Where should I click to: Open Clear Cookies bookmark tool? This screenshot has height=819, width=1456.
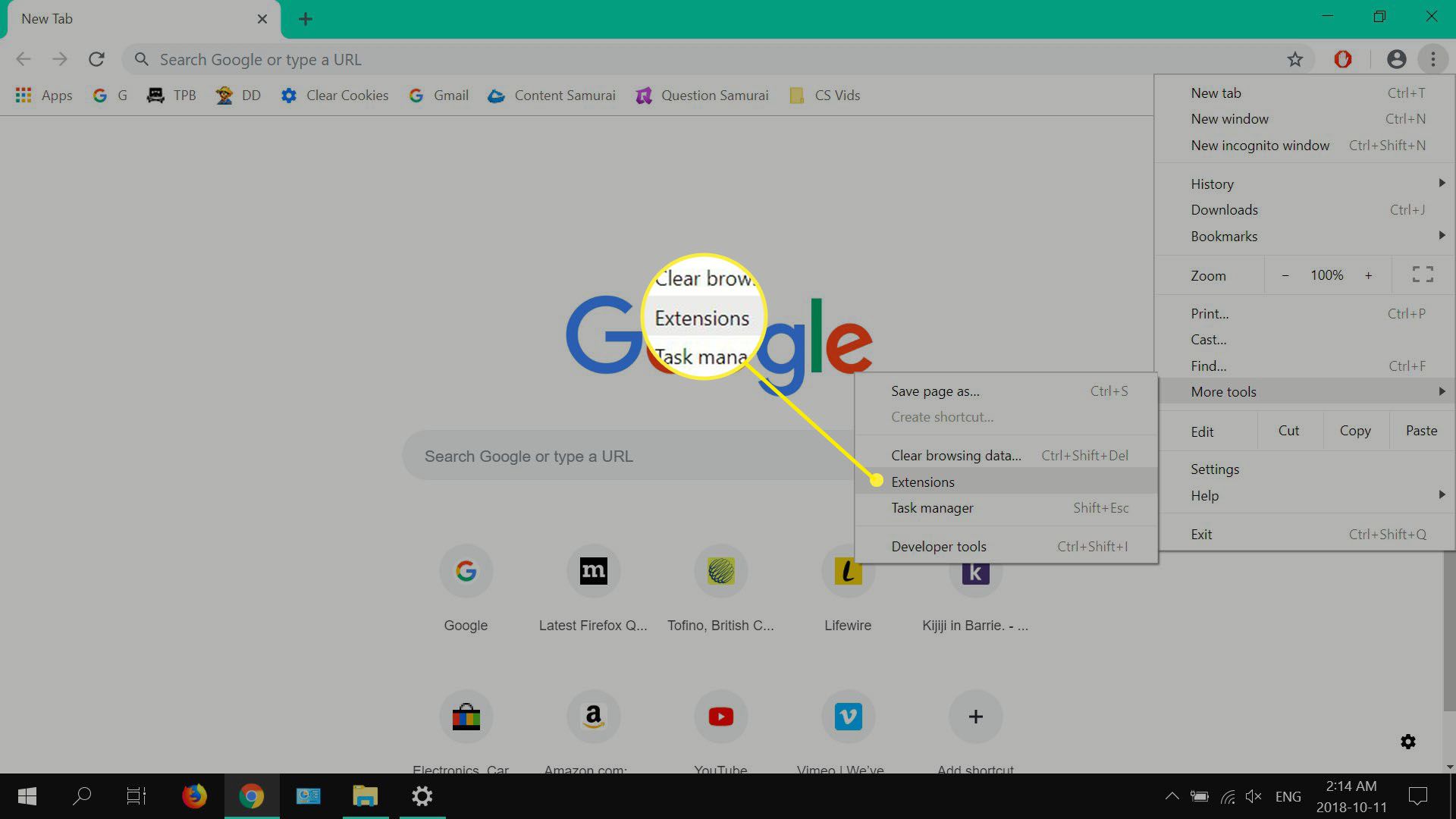[335, 95]
